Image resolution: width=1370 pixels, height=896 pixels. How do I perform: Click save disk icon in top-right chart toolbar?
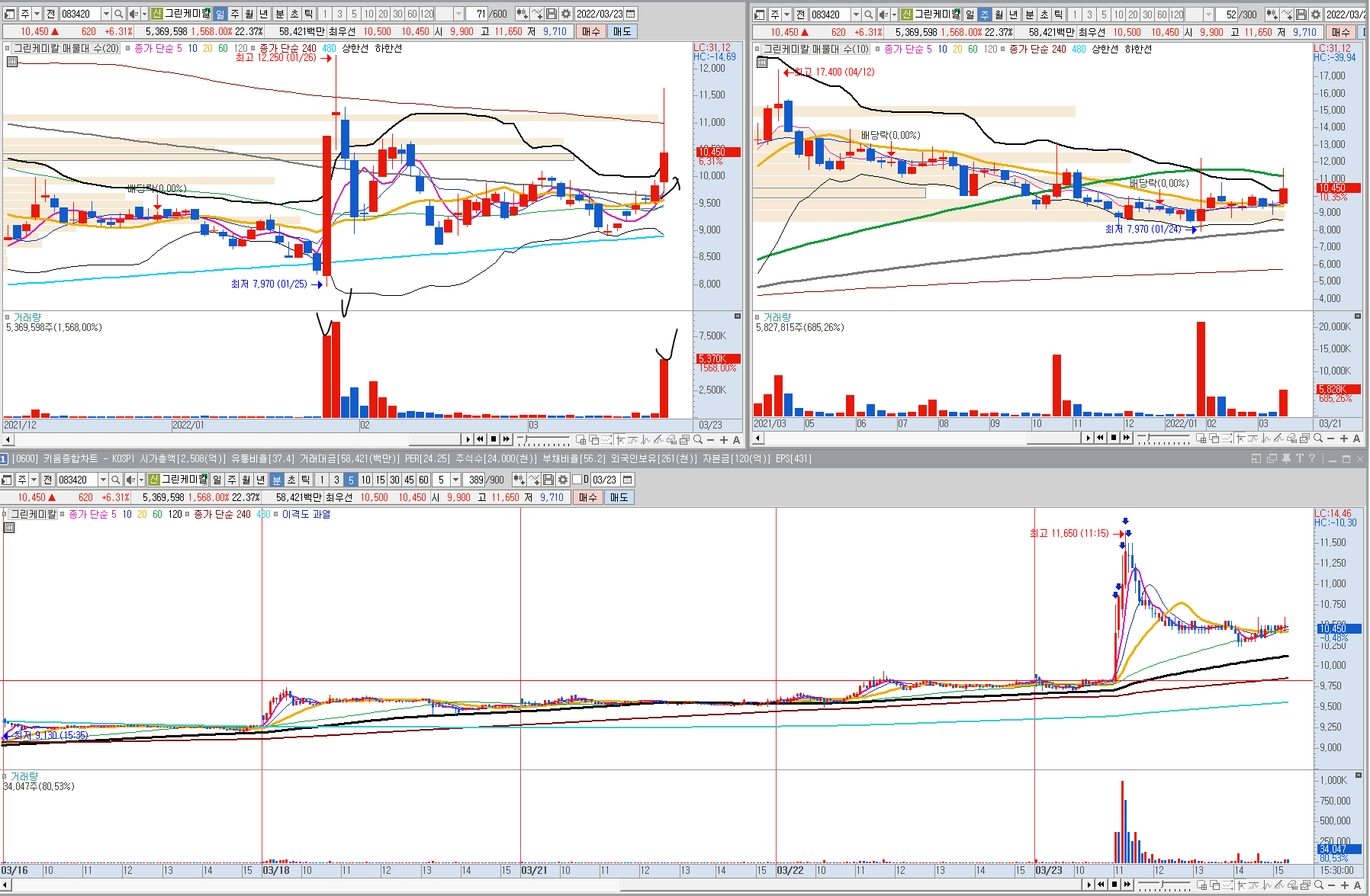(1301, 14)
